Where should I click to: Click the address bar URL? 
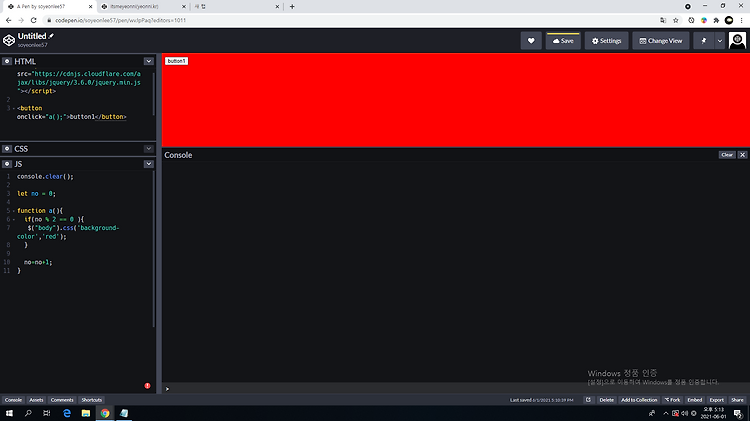[x=121, y=20]
